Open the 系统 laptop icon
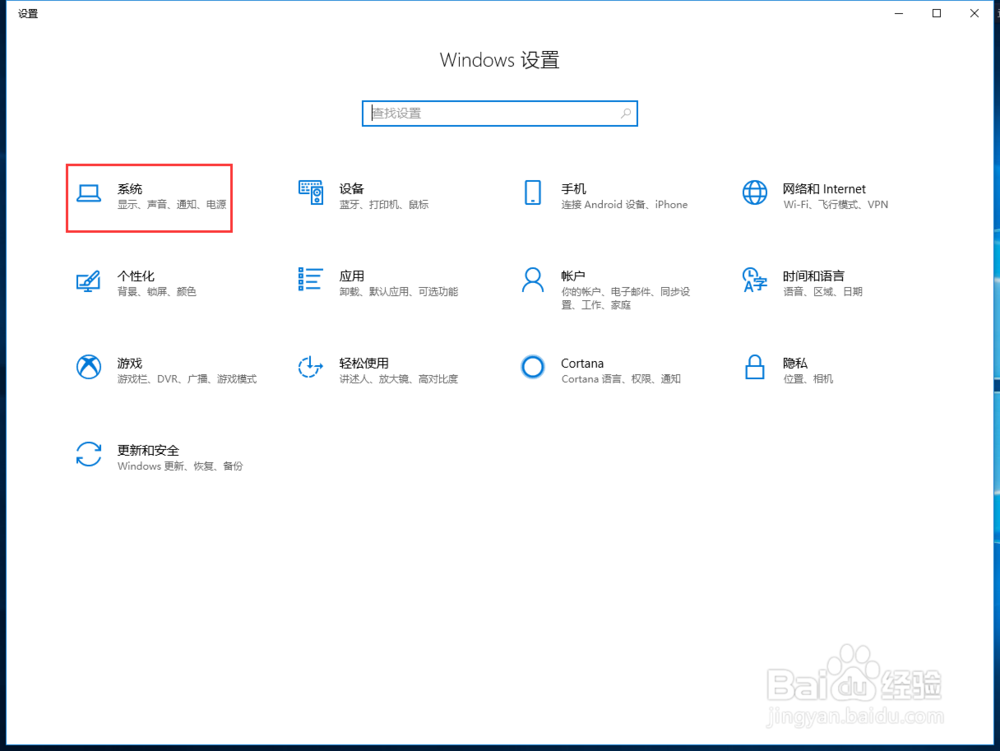1000x751 pixels. 89,193
